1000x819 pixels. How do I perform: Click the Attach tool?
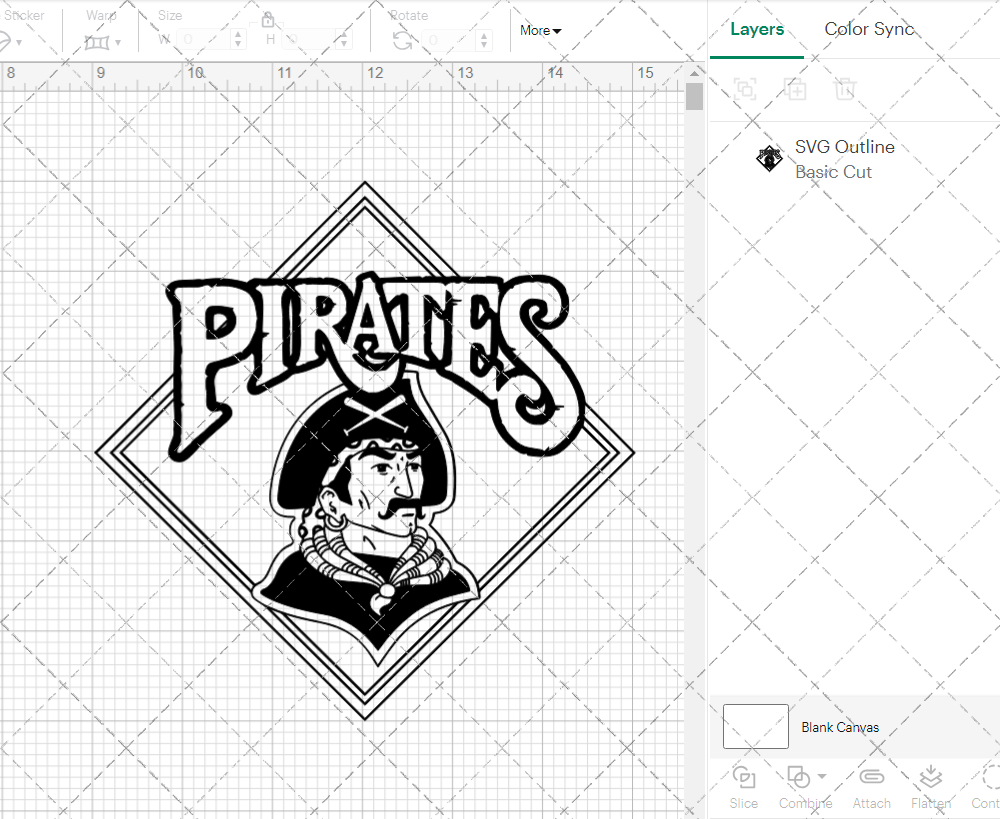pos(871,788)
